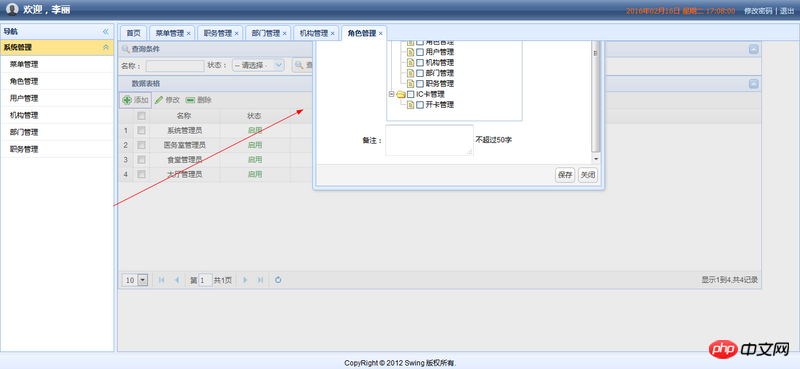Screen dimensions: 800x369
Task: Open the 状态 请选择 dropdown
Action: click(258, 65)
